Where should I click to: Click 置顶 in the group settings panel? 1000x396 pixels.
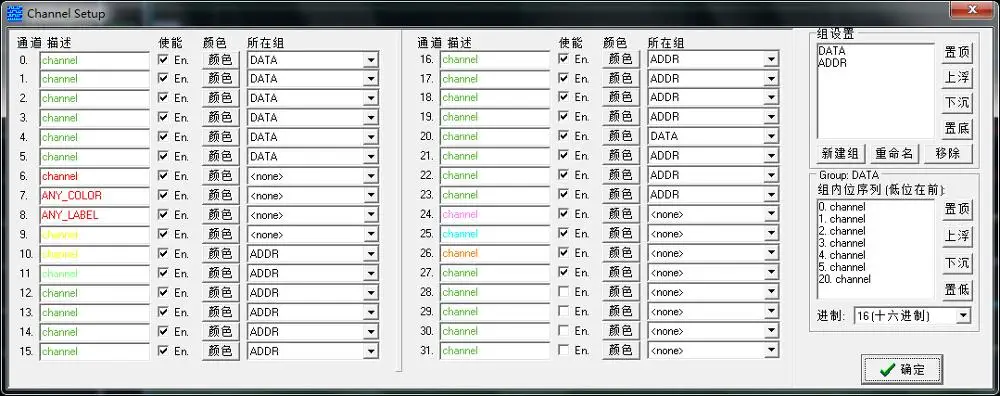[957, 52]
